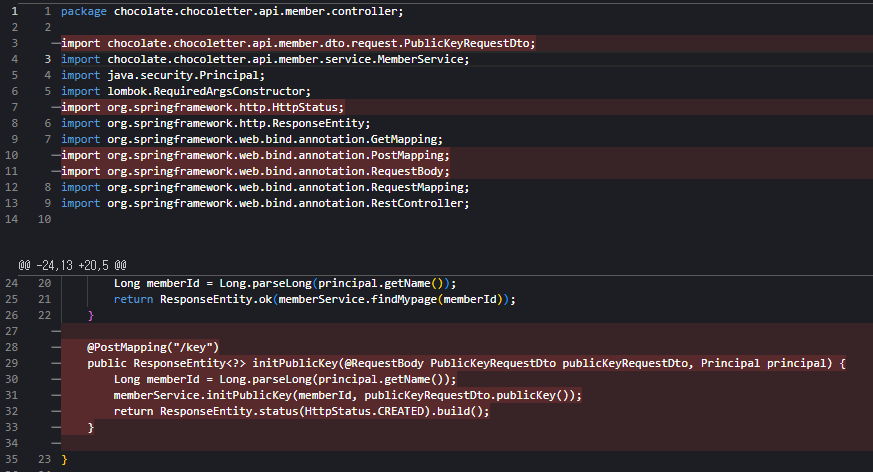The width and height of the screenshot is (873, 472).
Task: Click the removed RequestBody import line
Action: (255, 172)
